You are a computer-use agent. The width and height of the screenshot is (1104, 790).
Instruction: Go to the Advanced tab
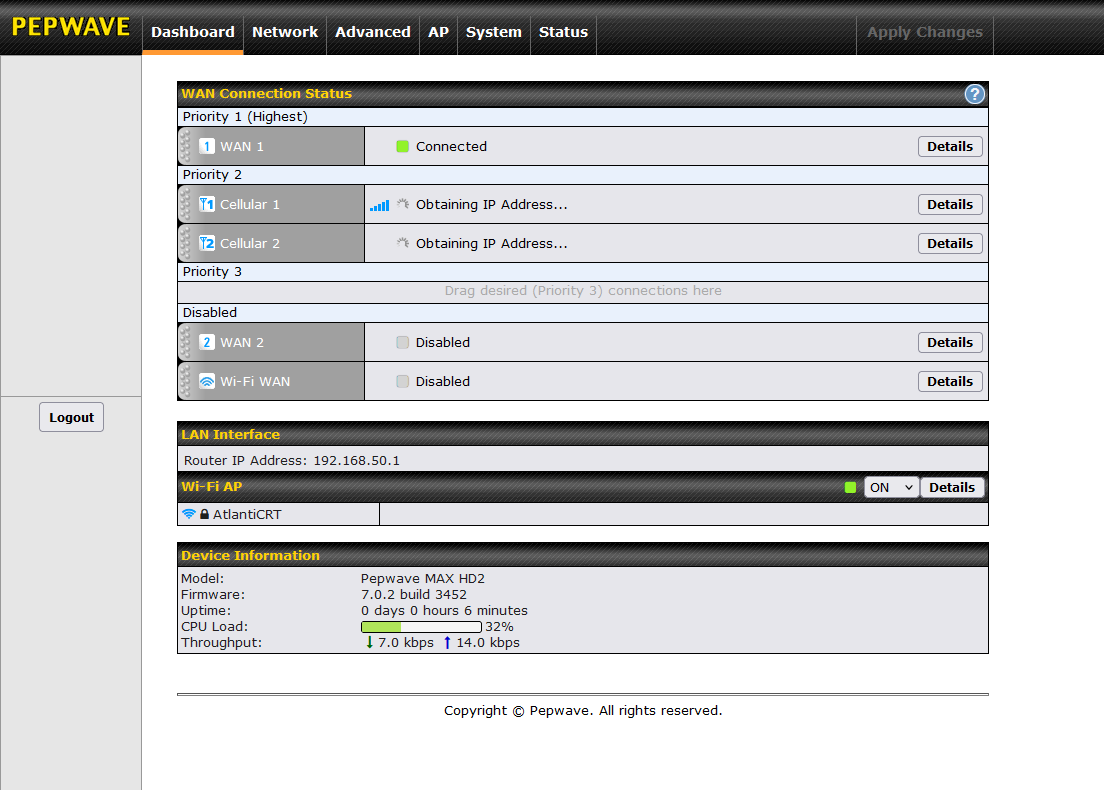372,32
